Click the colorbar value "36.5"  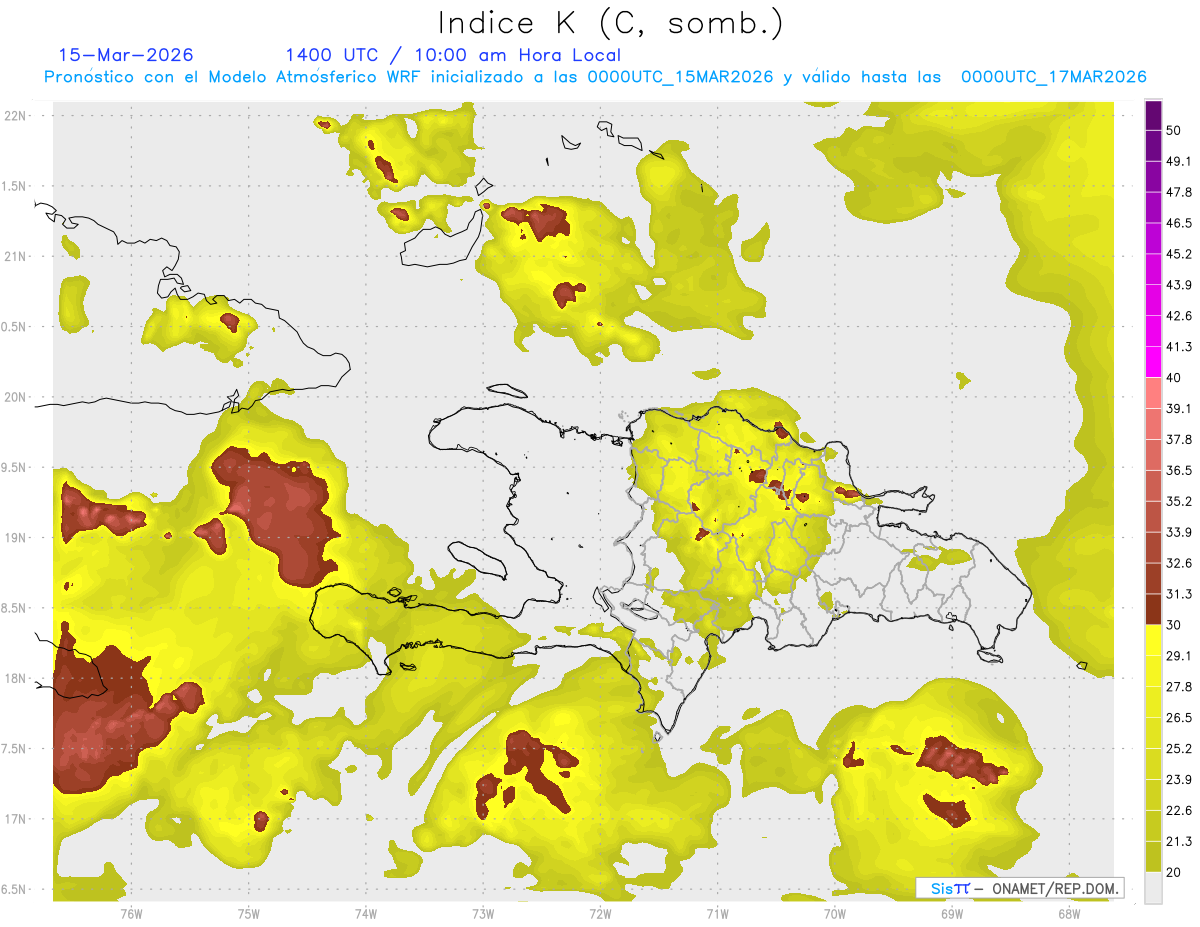coord(1179,470)
